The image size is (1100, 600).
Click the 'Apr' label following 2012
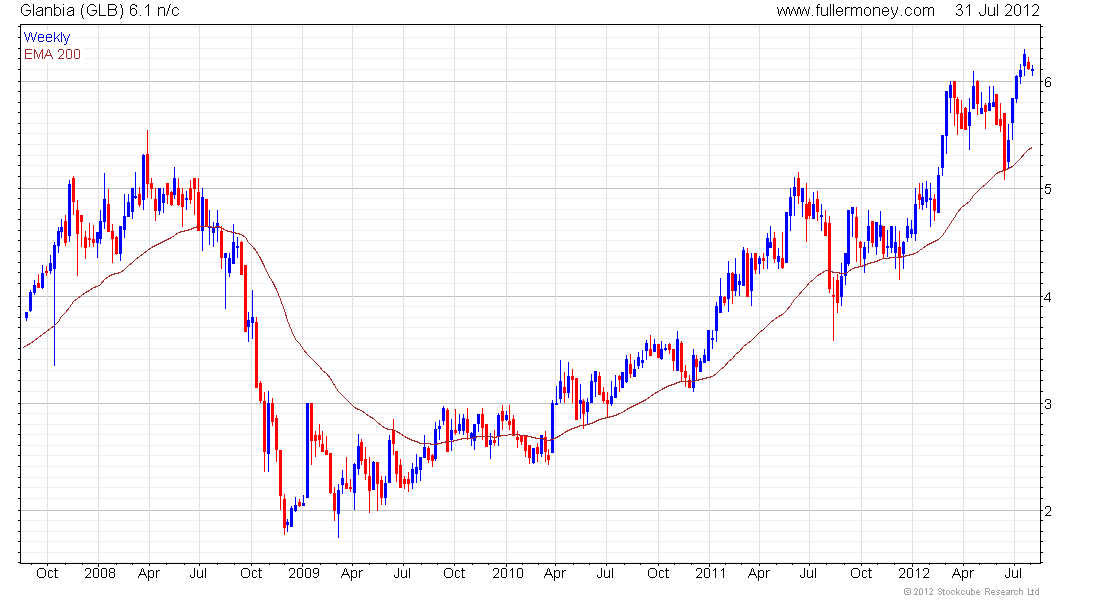963,573
